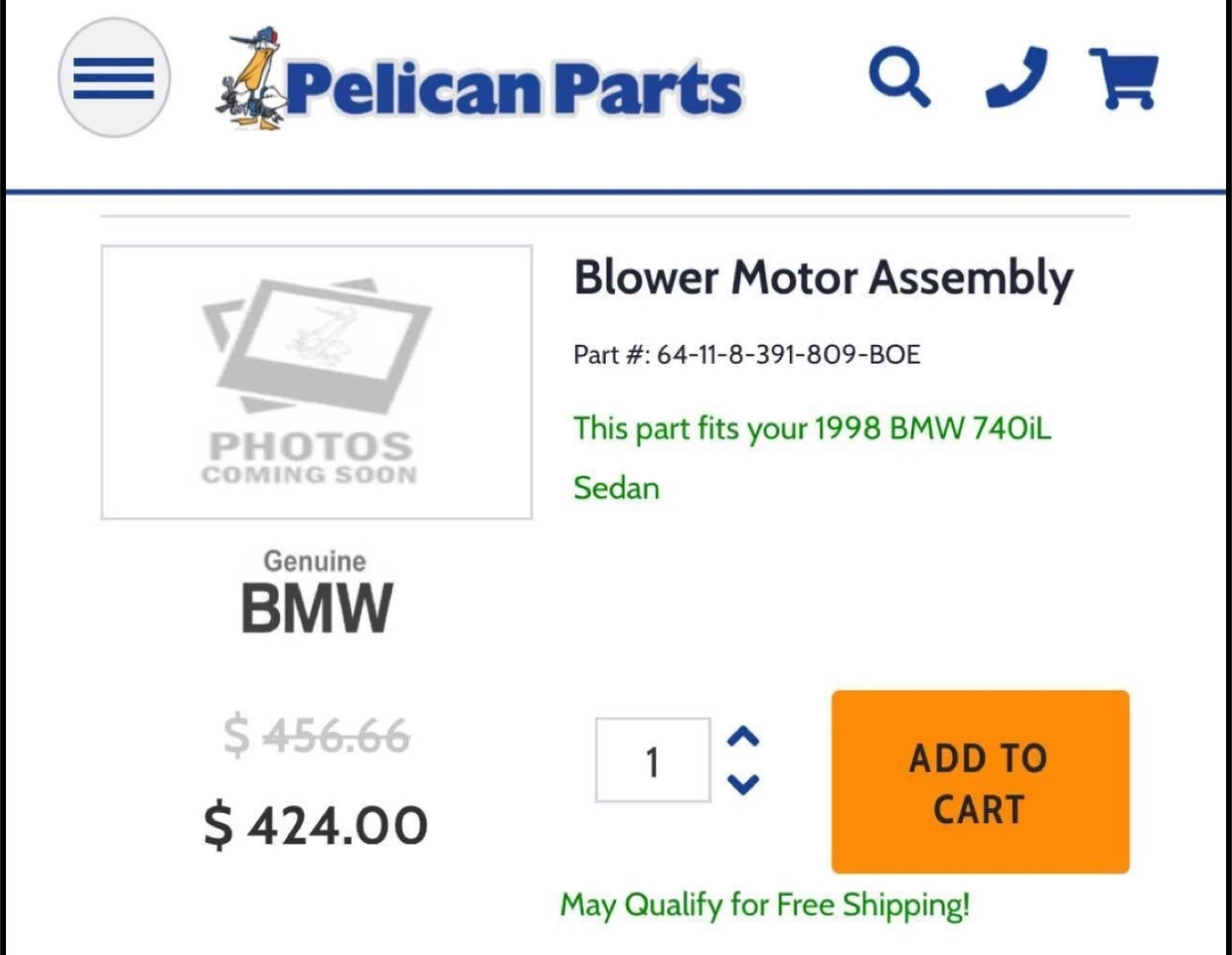Click the Genuine label above BMW
1232x955 pixels.
click(x=314, y=561)
